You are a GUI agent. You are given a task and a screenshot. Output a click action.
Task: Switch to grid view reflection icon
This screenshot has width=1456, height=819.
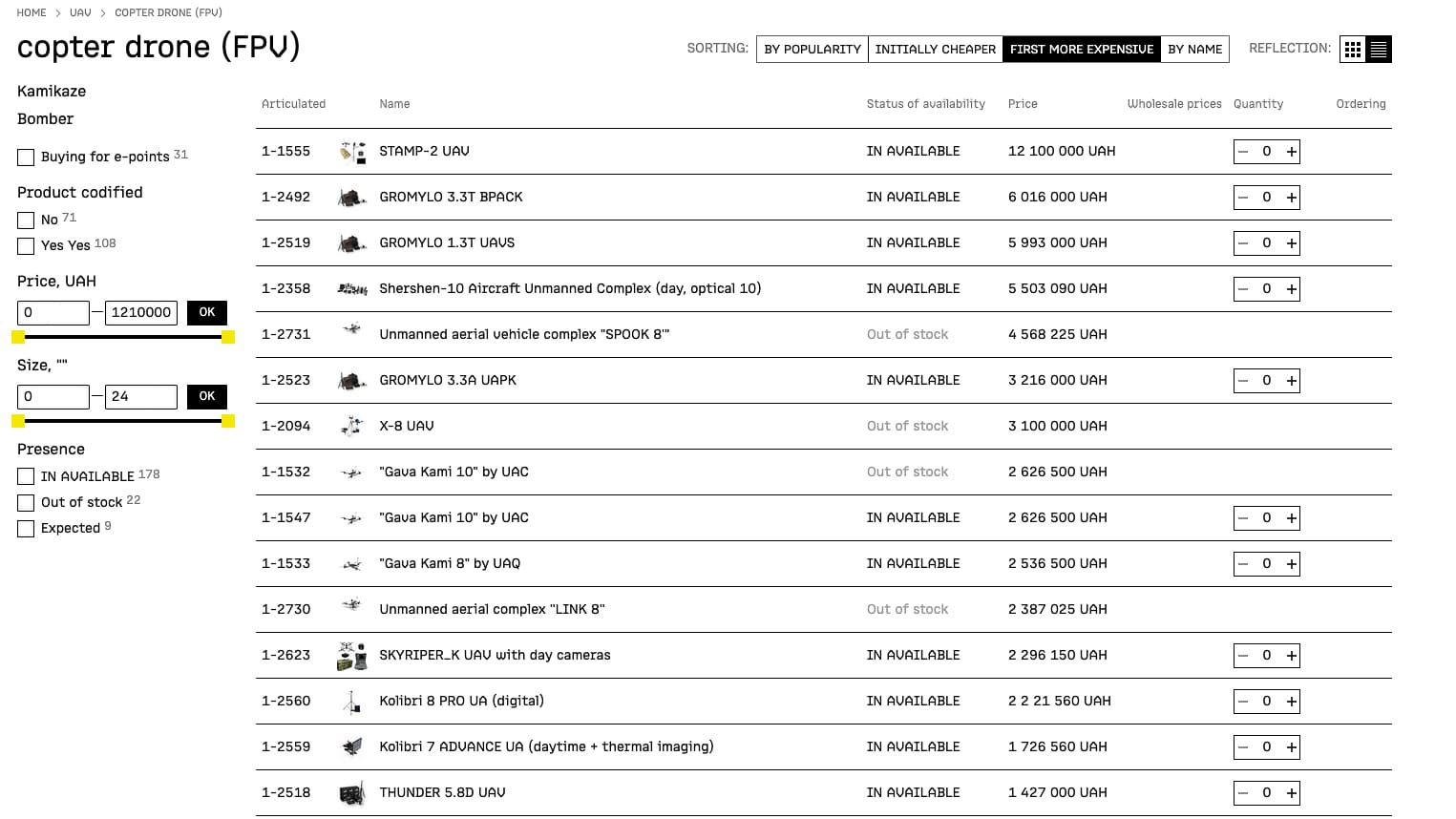pos(1353,50)
